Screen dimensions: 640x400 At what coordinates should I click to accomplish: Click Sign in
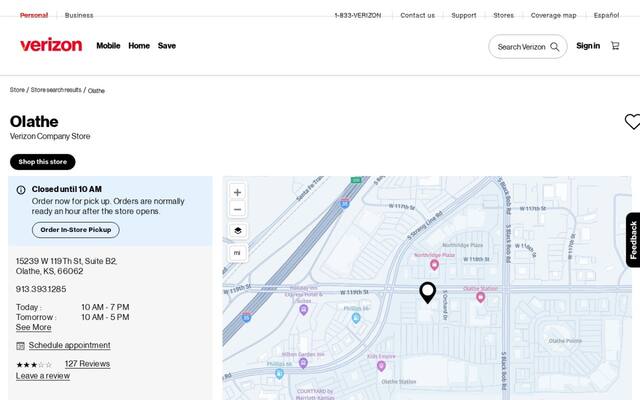(x=588, y=46)
